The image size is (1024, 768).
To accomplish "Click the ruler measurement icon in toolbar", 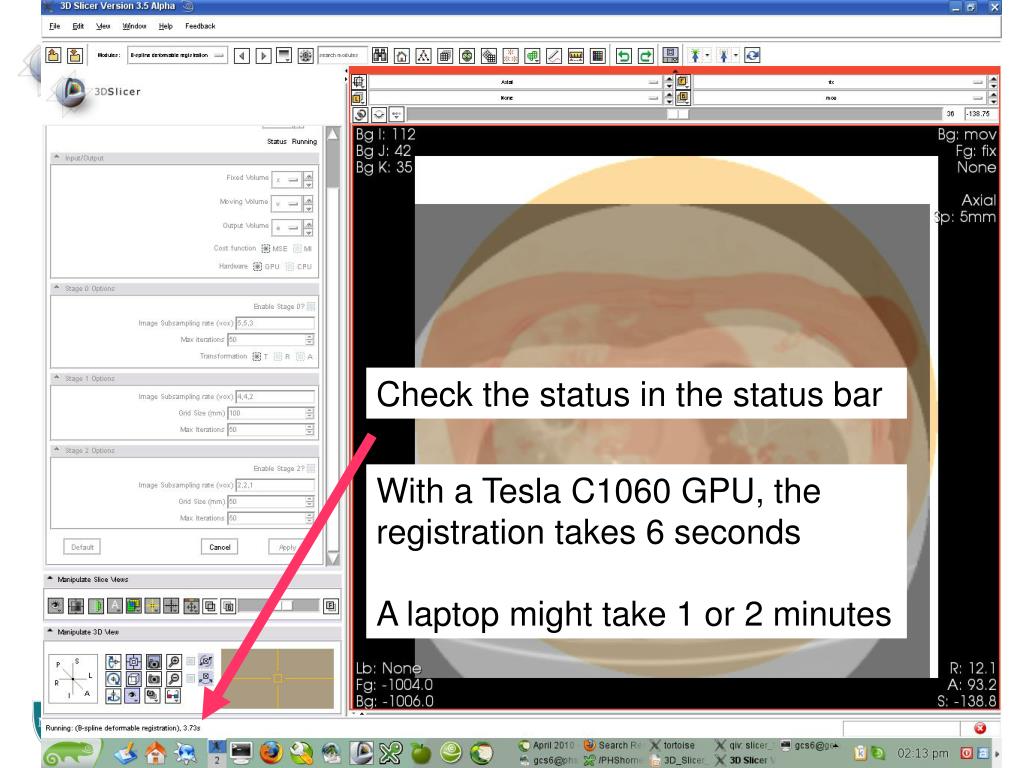I will 575,56.
